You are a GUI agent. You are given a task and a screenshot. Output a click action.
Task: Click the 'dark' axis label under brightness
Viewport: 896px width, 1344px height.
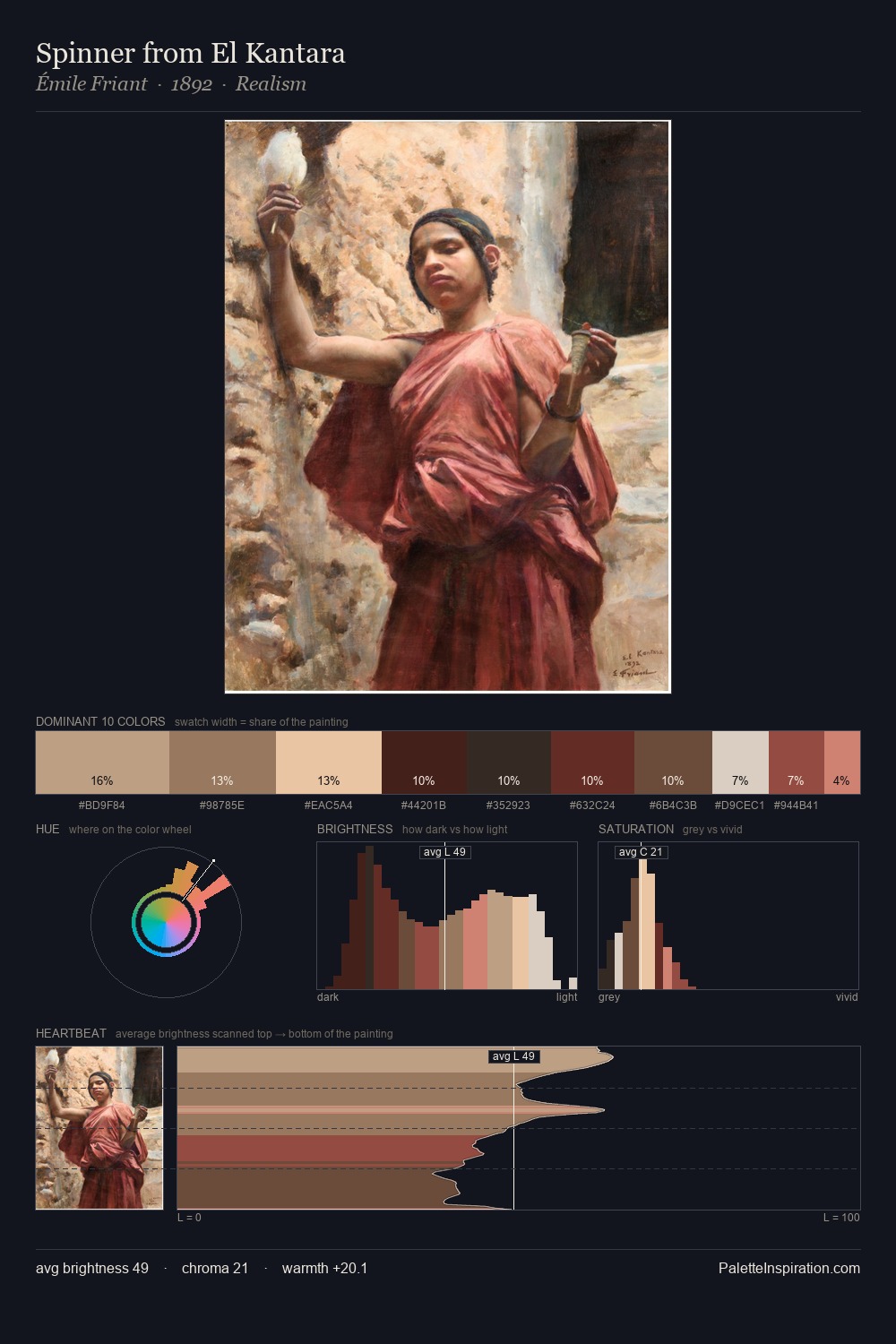328,997
